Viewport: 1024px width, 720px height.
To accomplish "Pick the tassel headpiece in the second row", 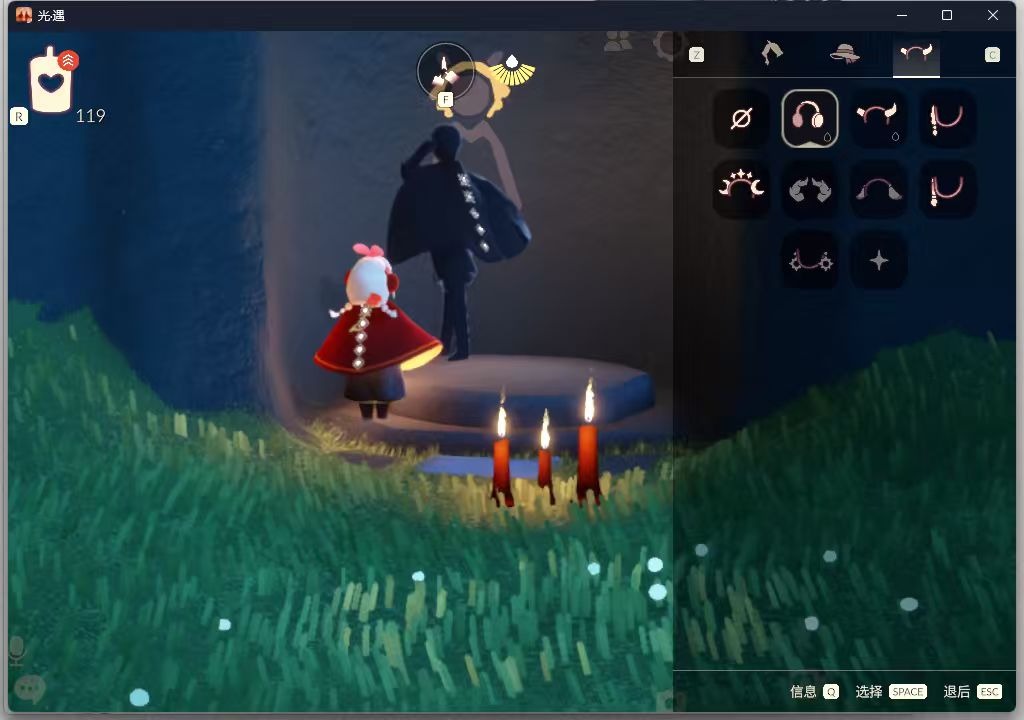I will (947, 189).
